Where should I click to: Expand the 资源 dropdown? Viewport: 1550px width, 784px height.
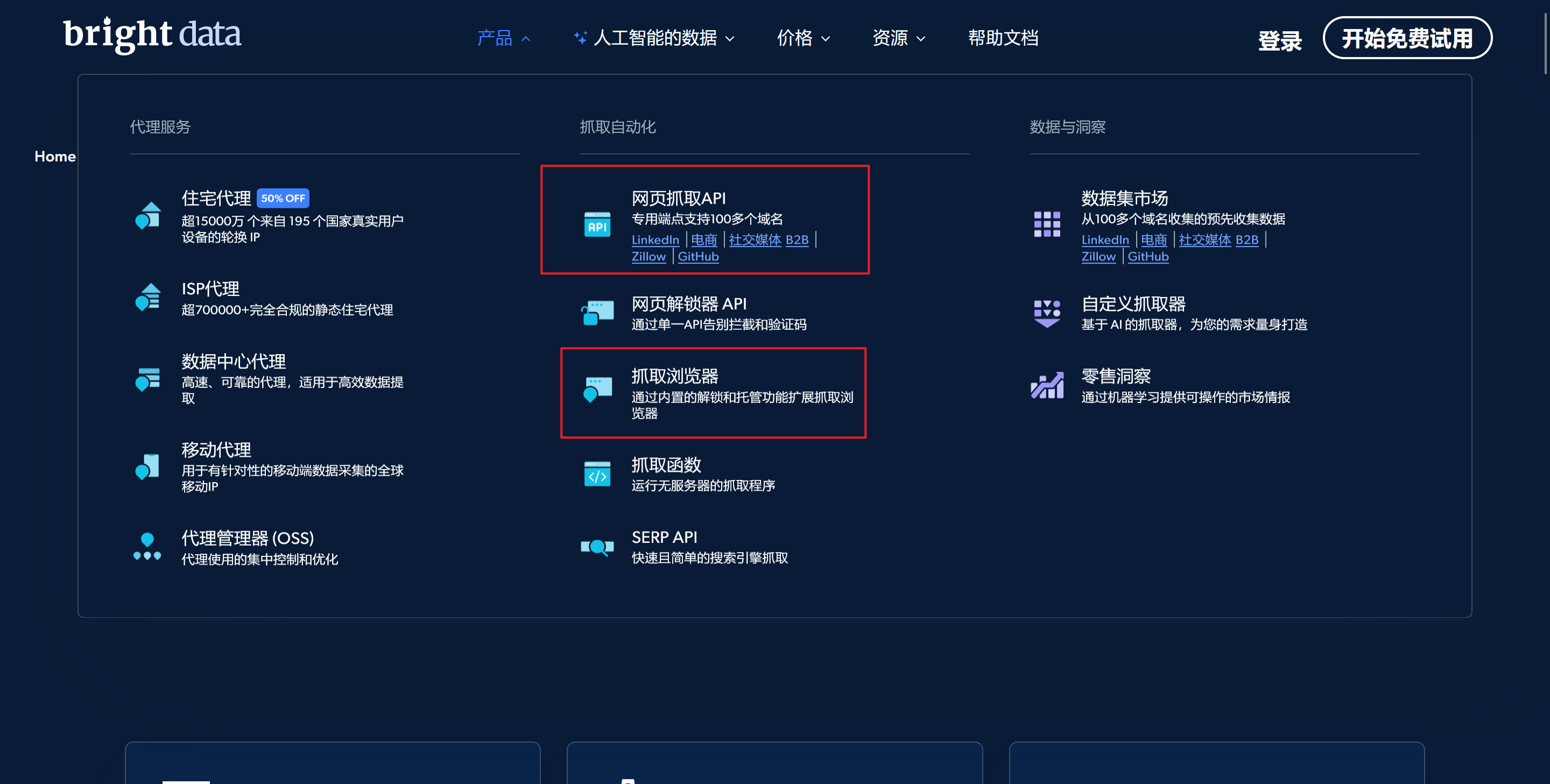tap(898, 39)
